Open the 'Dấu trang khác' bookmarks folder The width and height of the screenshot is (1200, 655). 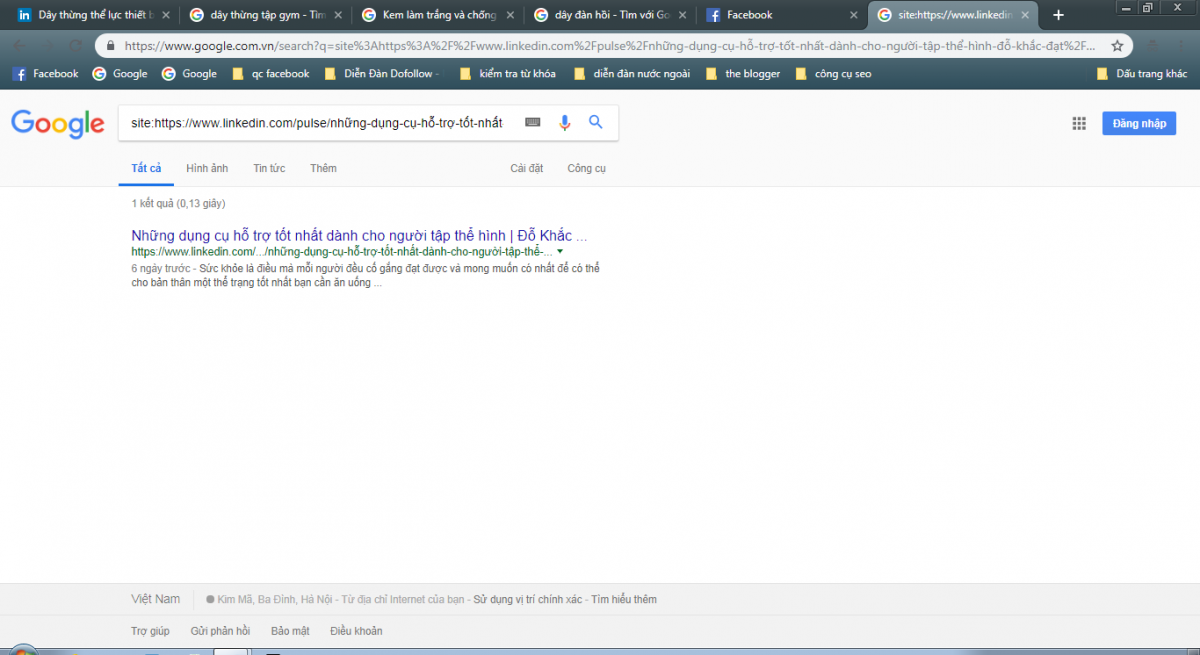(1142, 73)
